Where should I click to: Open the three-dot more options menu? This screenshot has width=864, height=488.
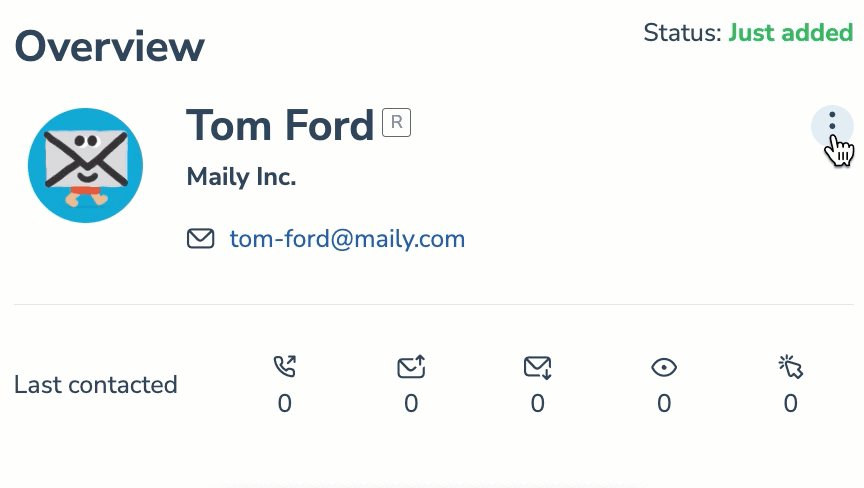832,127
